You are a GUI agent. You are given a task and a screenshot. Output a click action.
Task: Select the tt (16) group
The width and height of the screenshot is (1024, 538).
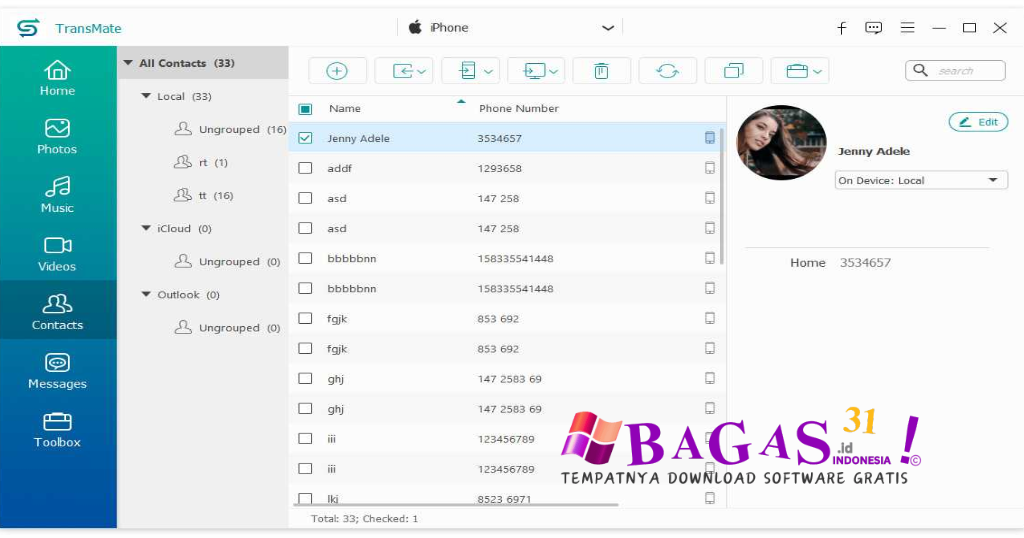(204, 195)
